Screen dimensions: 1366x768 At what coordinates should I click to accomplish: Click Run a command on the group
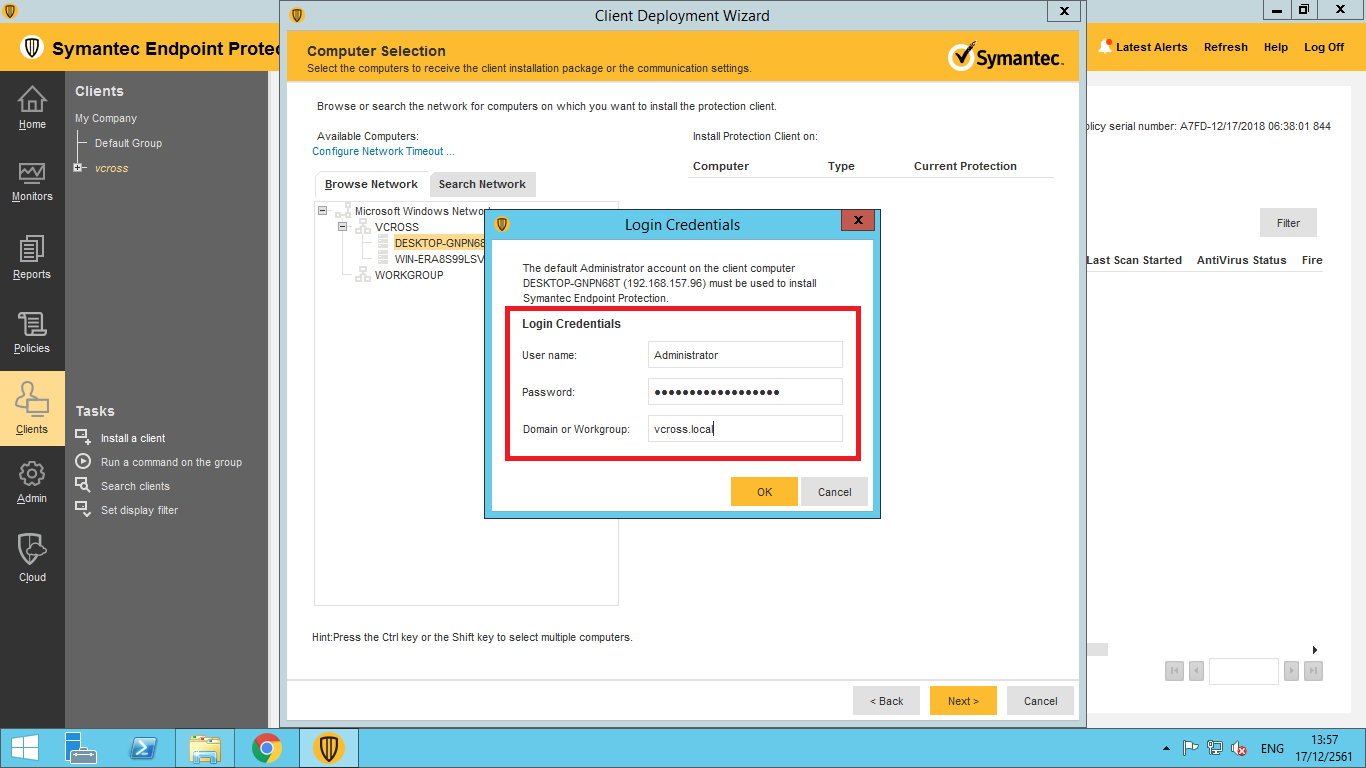tap(171, 462)
